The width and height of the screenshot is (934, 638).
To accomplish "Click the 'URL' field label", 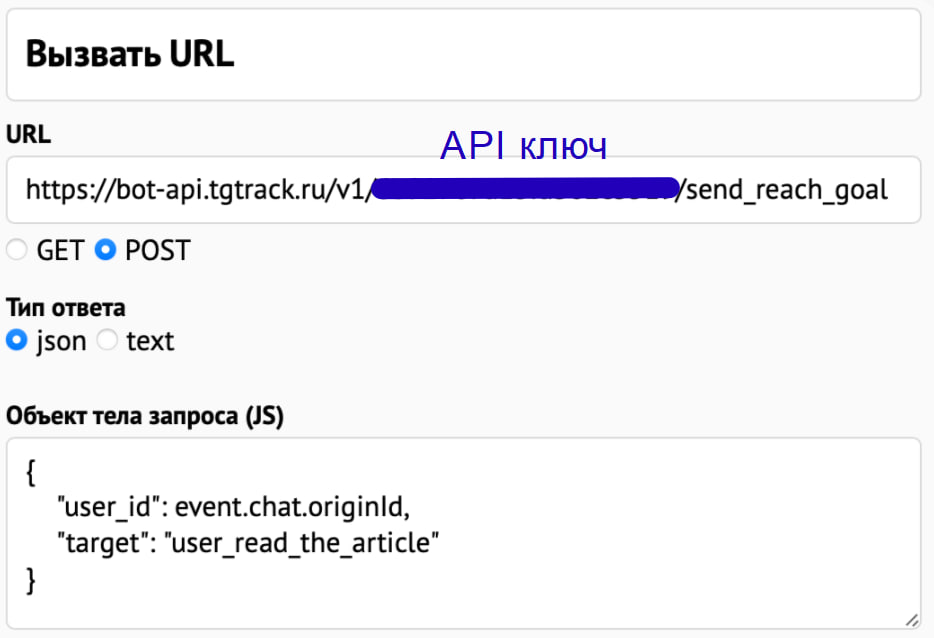I will coord(28,133).
